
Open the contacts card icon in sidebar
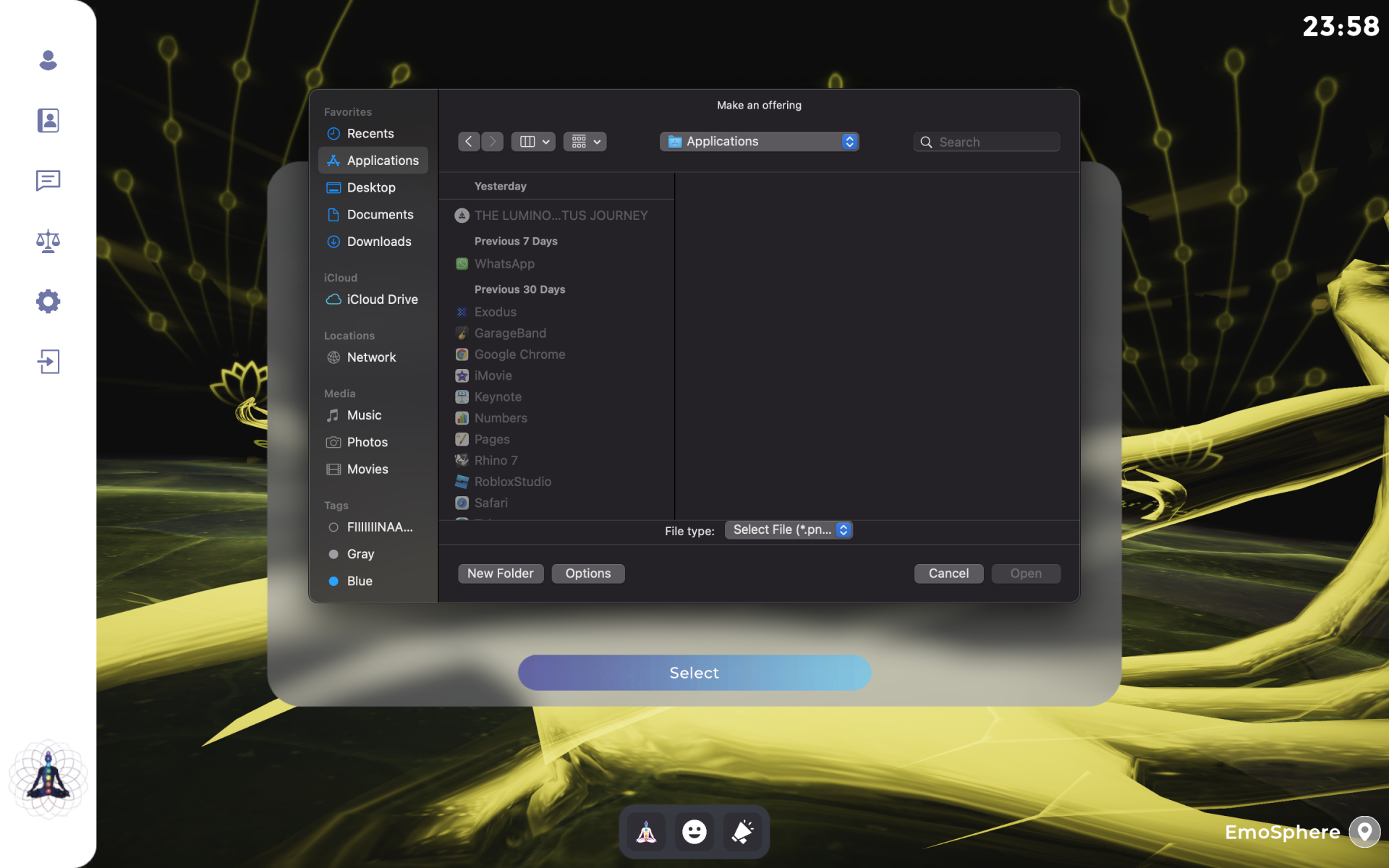click(48, 120)
